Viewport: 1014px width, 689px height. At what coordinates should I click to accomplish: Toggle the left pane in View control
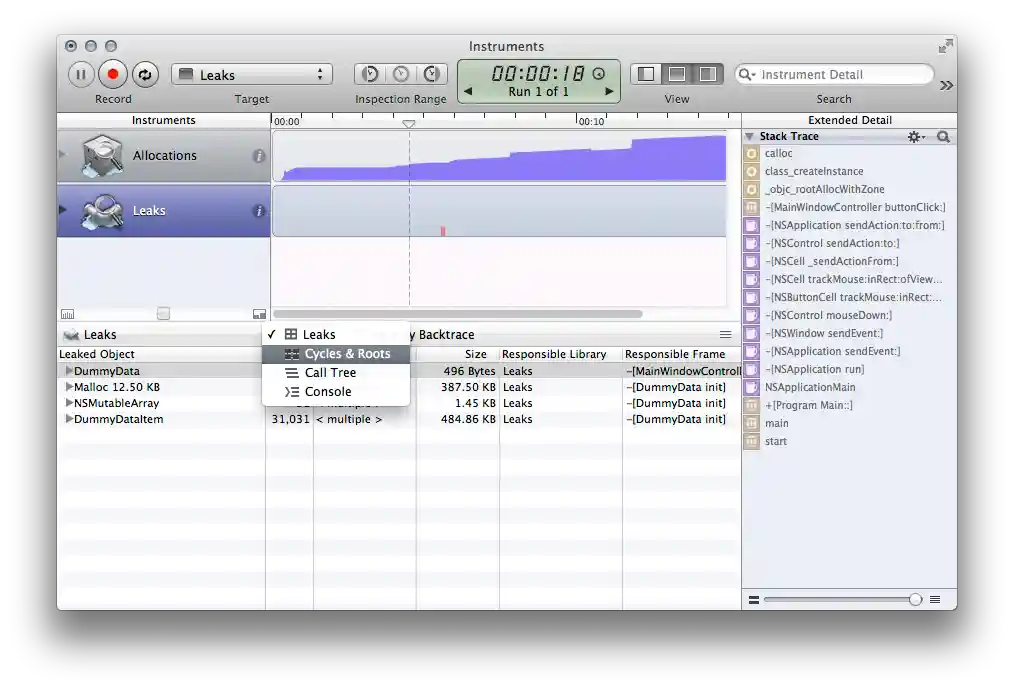point(647,75)
